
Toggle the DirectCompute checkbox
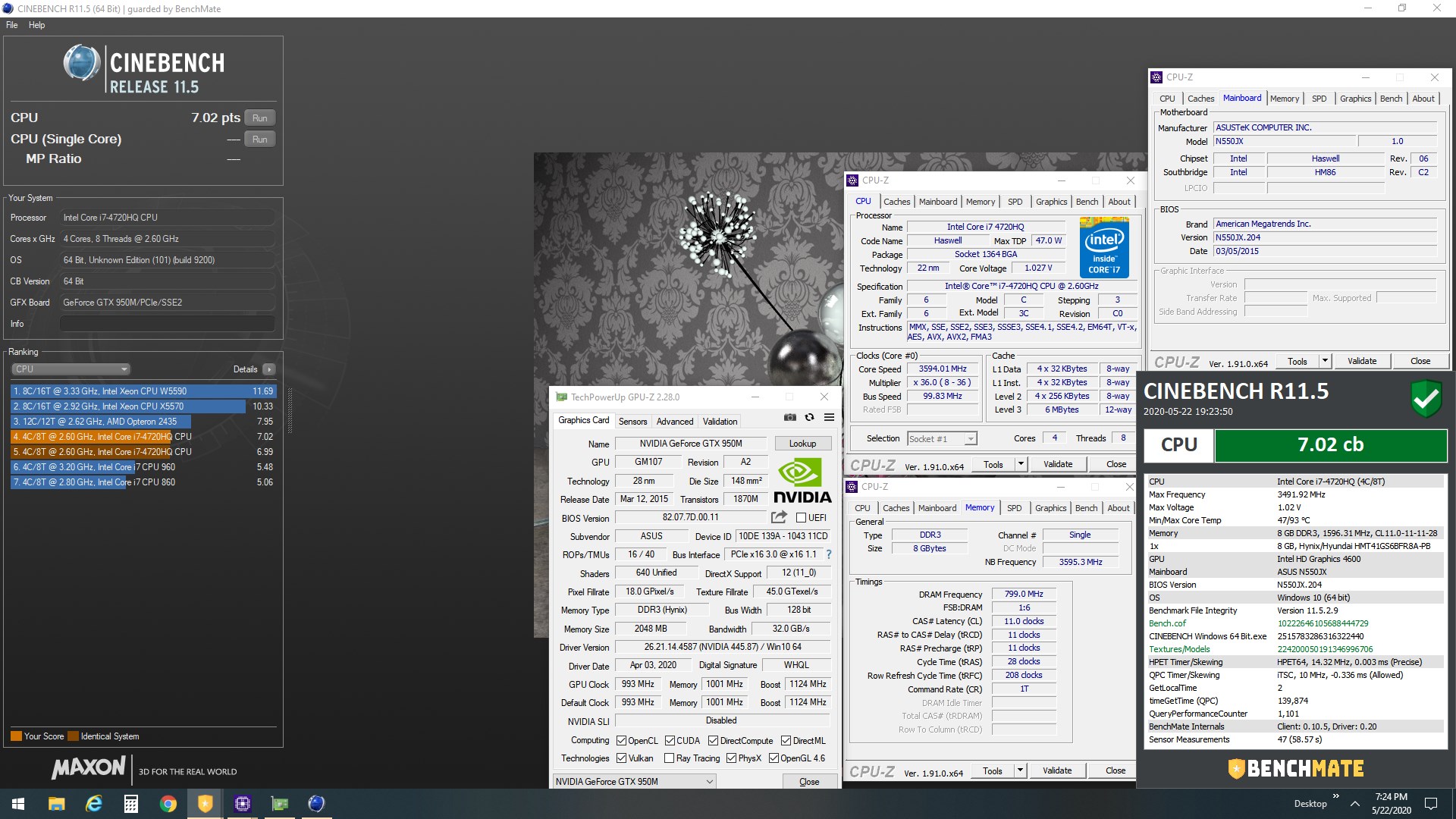713,741
